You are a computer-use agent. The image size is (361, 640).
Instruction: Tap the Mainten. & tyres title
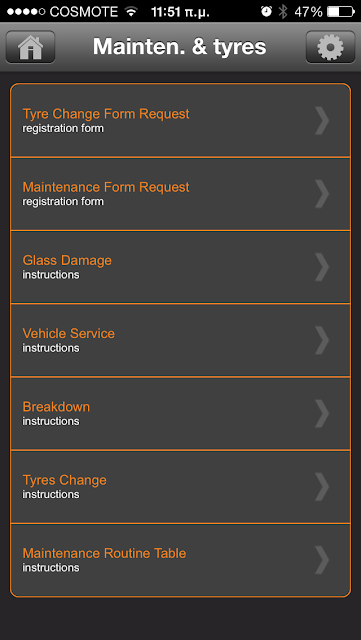pyautogui.click(x=180, y=47)
